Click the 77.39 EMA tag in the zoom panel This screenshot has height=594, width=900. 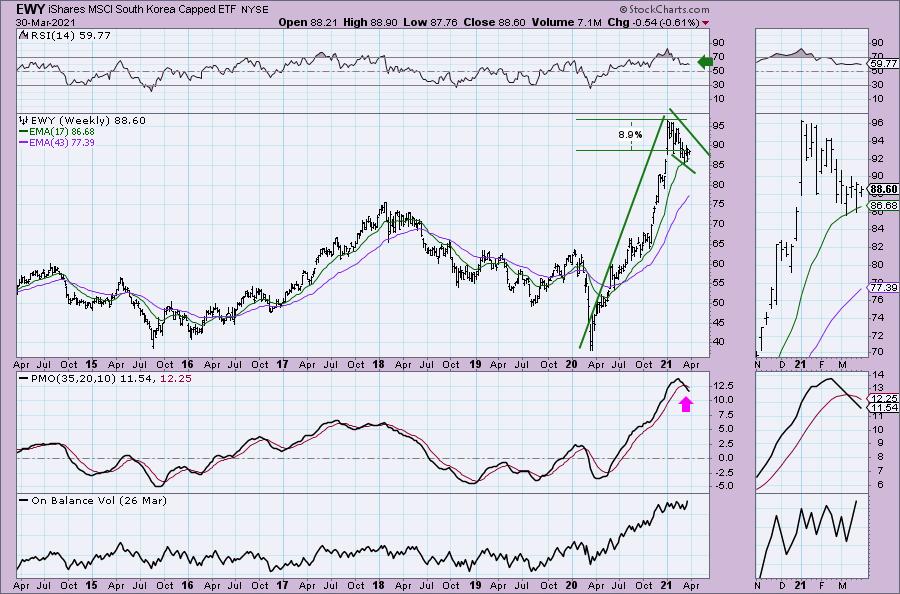(883, 288)
